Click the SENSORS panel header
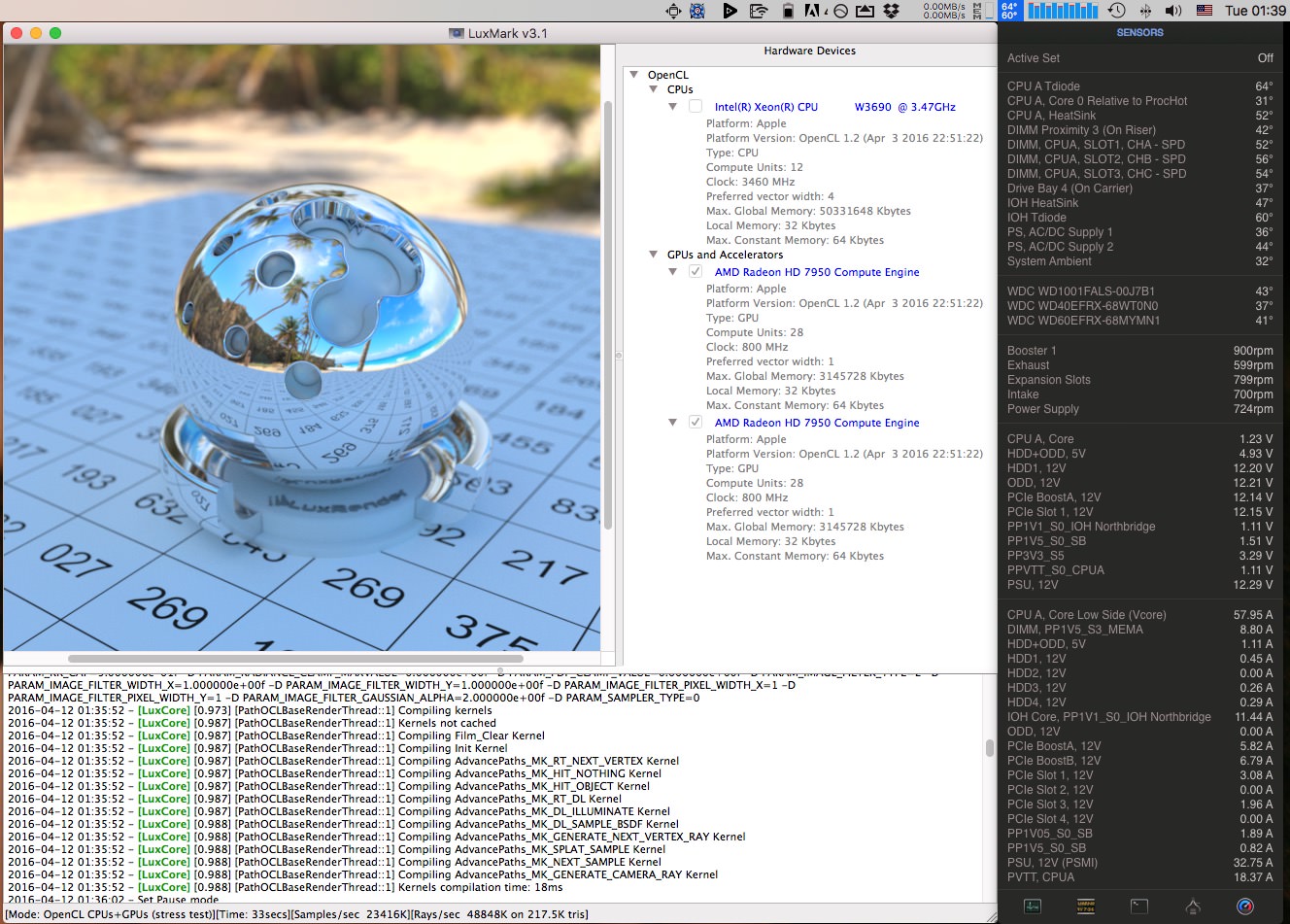This screenshot has height=924, width=1290. tap(1139, 32)
